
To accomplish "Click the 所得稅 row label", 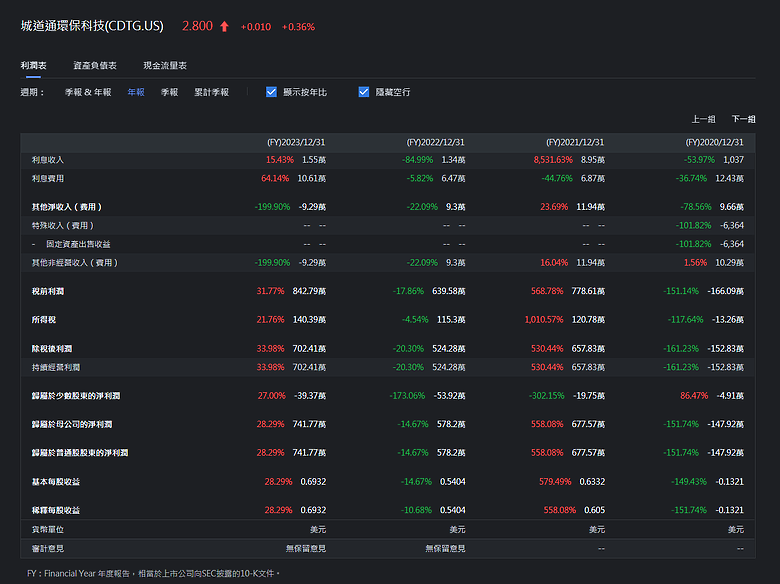I will [x=44, y=319].
